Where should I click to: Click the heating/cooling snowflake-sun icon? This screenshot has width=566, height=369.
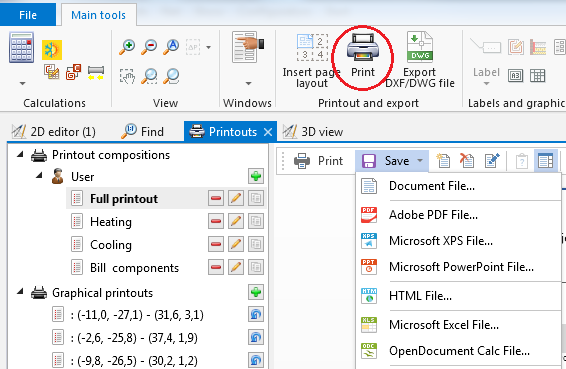(x=52, y=49)
